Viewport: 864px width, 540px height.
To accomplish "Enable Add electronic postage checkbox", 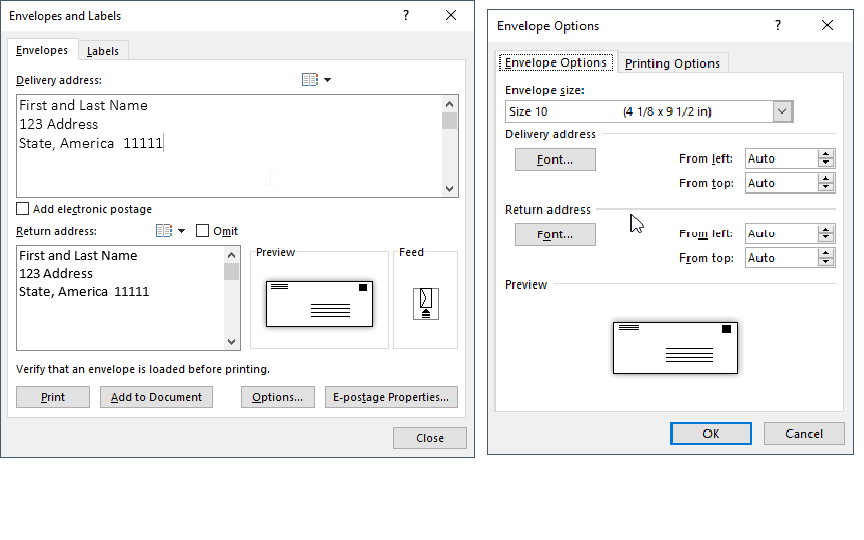I will tap(22, 210).
